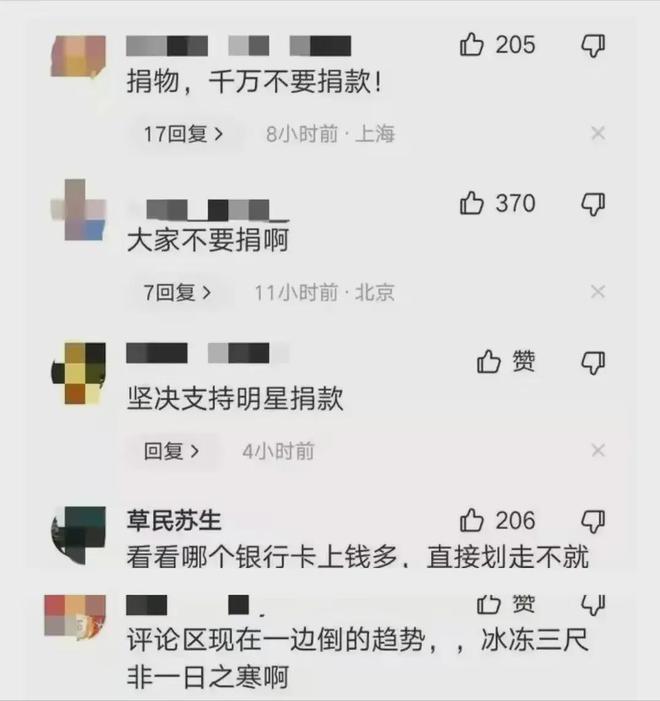Expand the 7回复 replies

coord(177,292)
